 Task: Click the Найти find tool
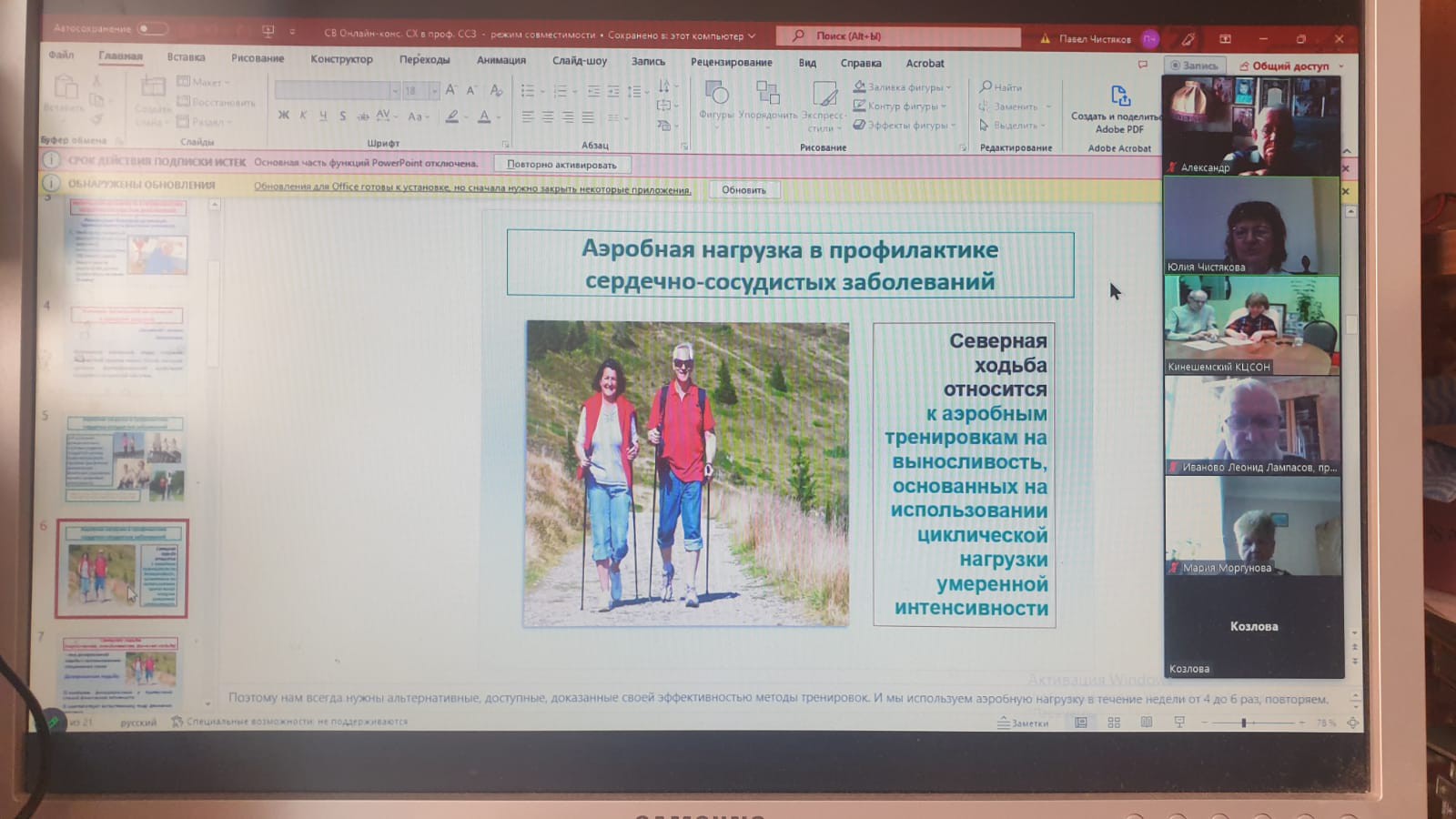click(x=1001, y=87)
